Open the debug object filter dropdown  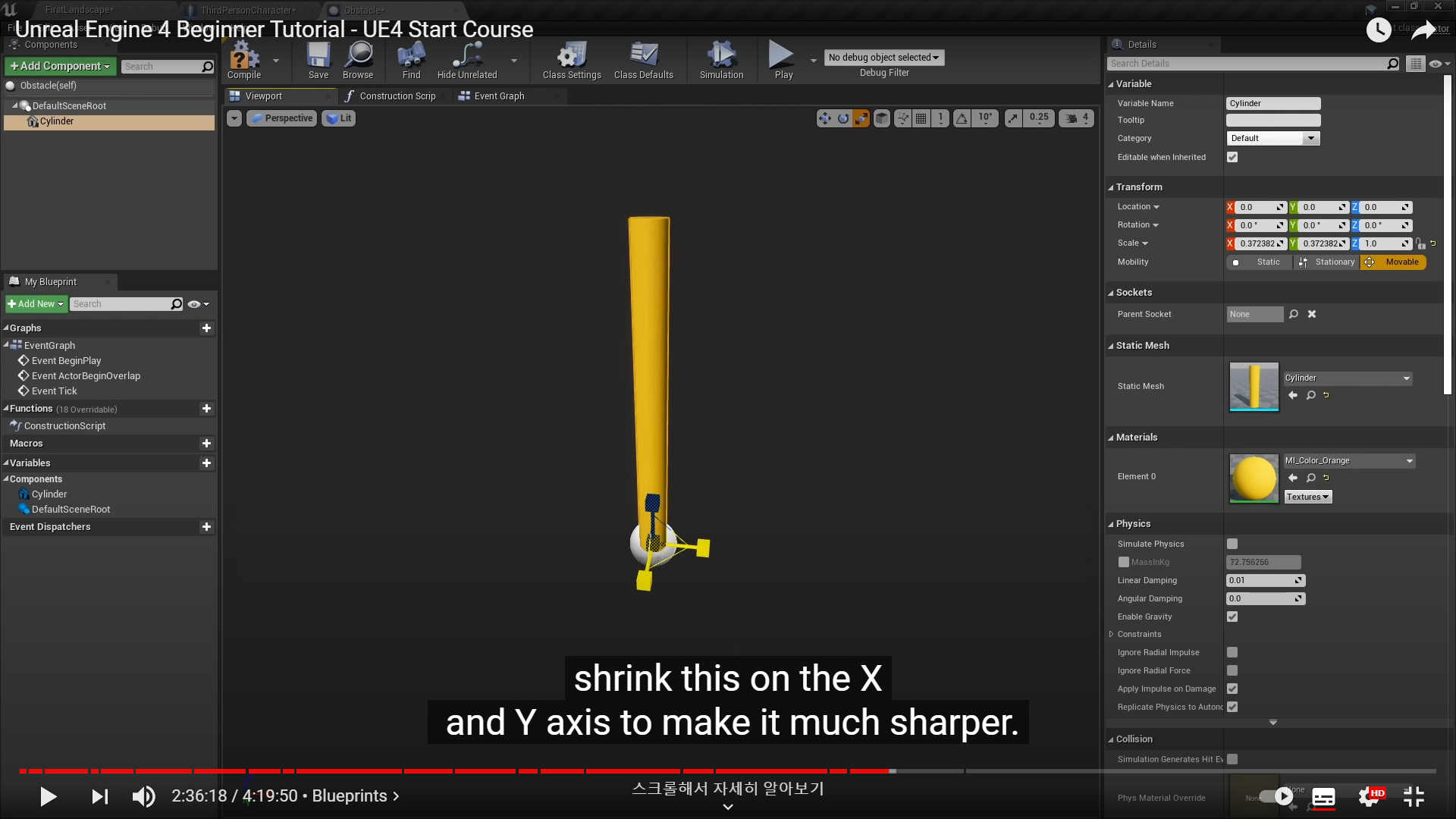883,58
